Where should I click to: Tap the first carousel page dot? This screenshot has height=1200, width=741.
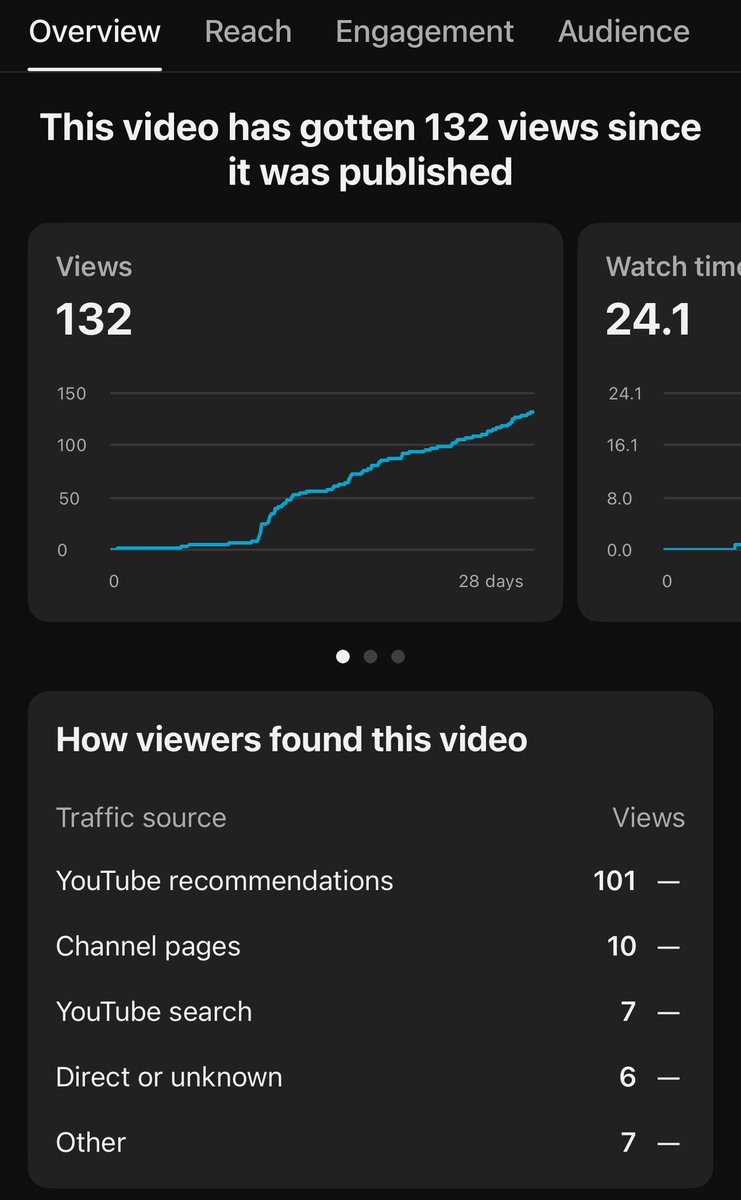coord(343,657)
